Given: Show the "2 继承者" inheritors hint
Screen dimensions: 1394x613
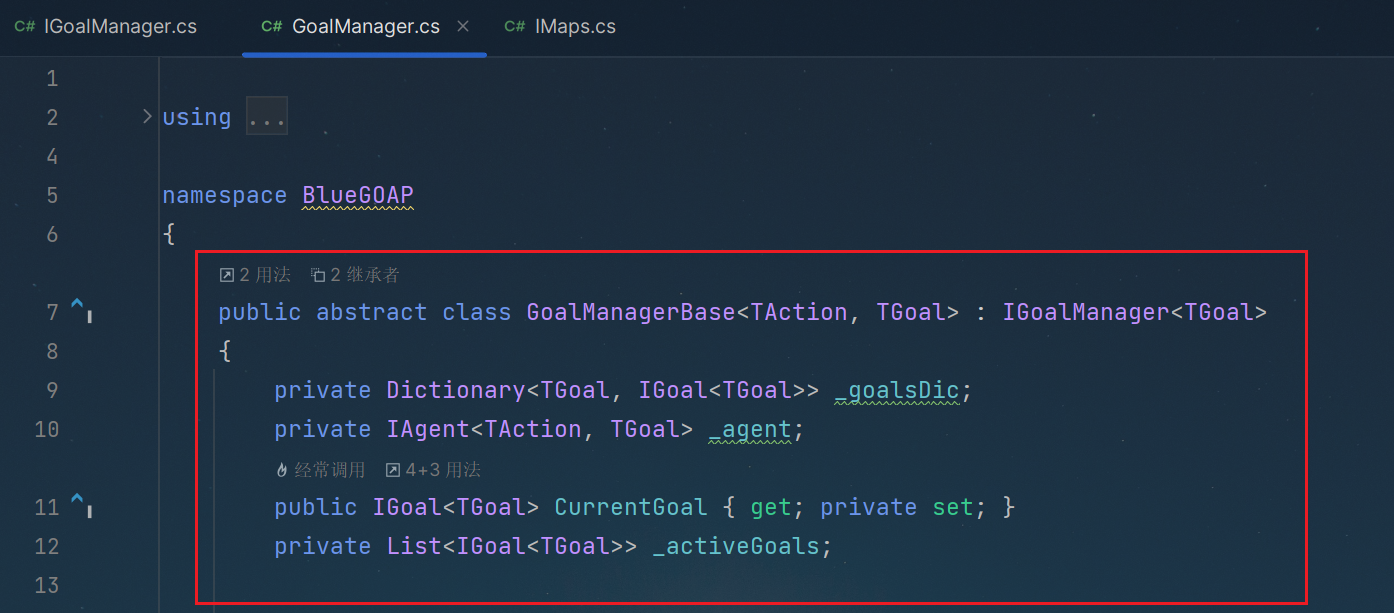Looking at the screenshot, I should (x=356, y=275).
